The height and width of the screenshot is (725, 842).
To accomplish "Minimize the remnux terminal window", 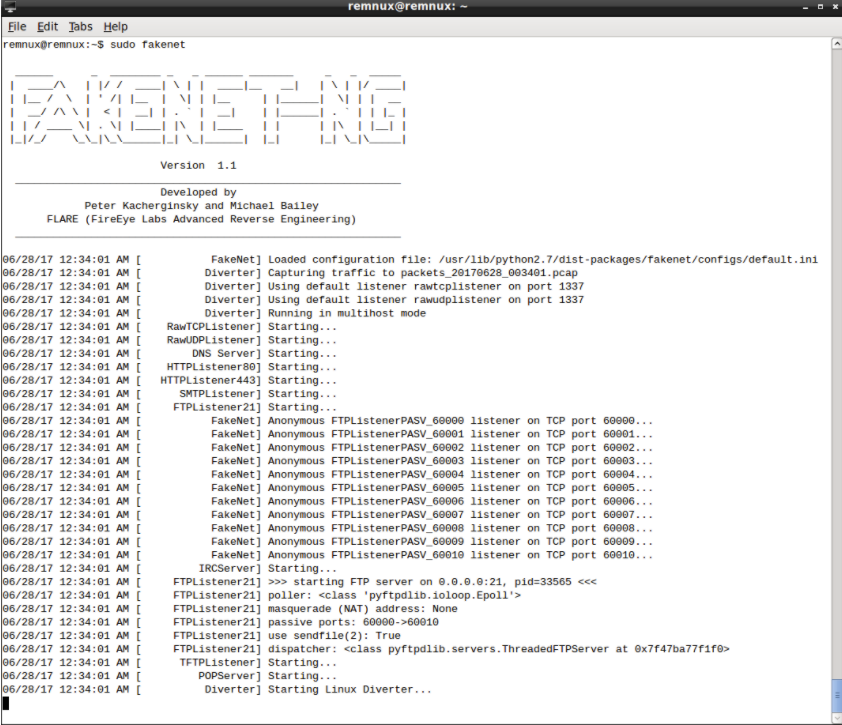I will (805, 7).
